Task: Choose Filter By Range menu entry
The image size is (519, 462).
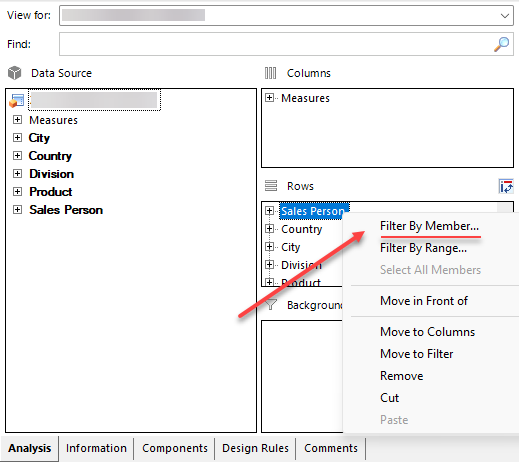Action: 423,248
